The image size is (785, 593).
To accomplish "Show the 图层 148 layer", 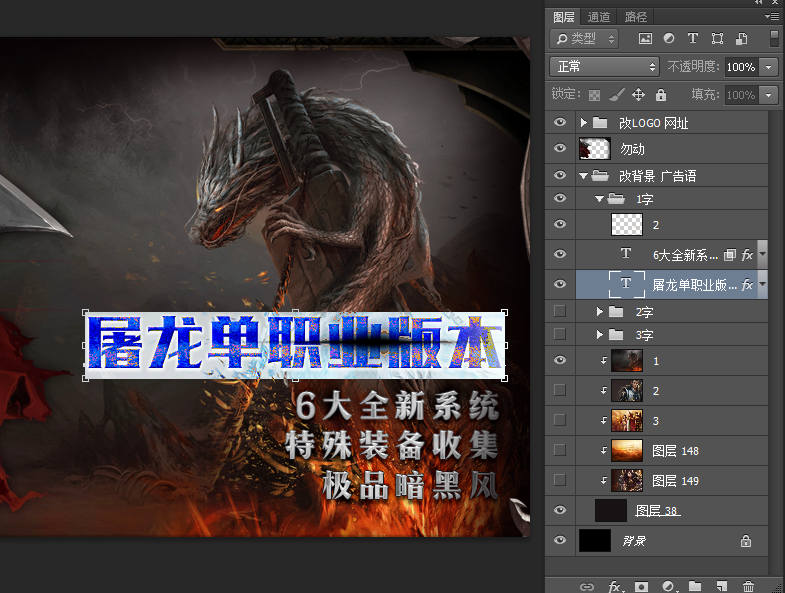I will point(560,450).
